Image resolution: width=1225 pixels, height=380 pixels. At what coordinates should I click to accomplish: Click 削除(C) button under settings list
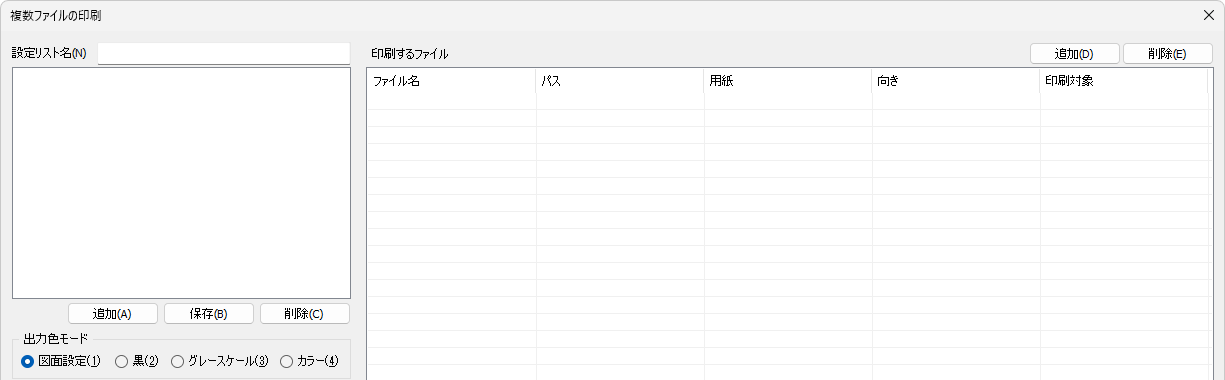tap(305, 314)
